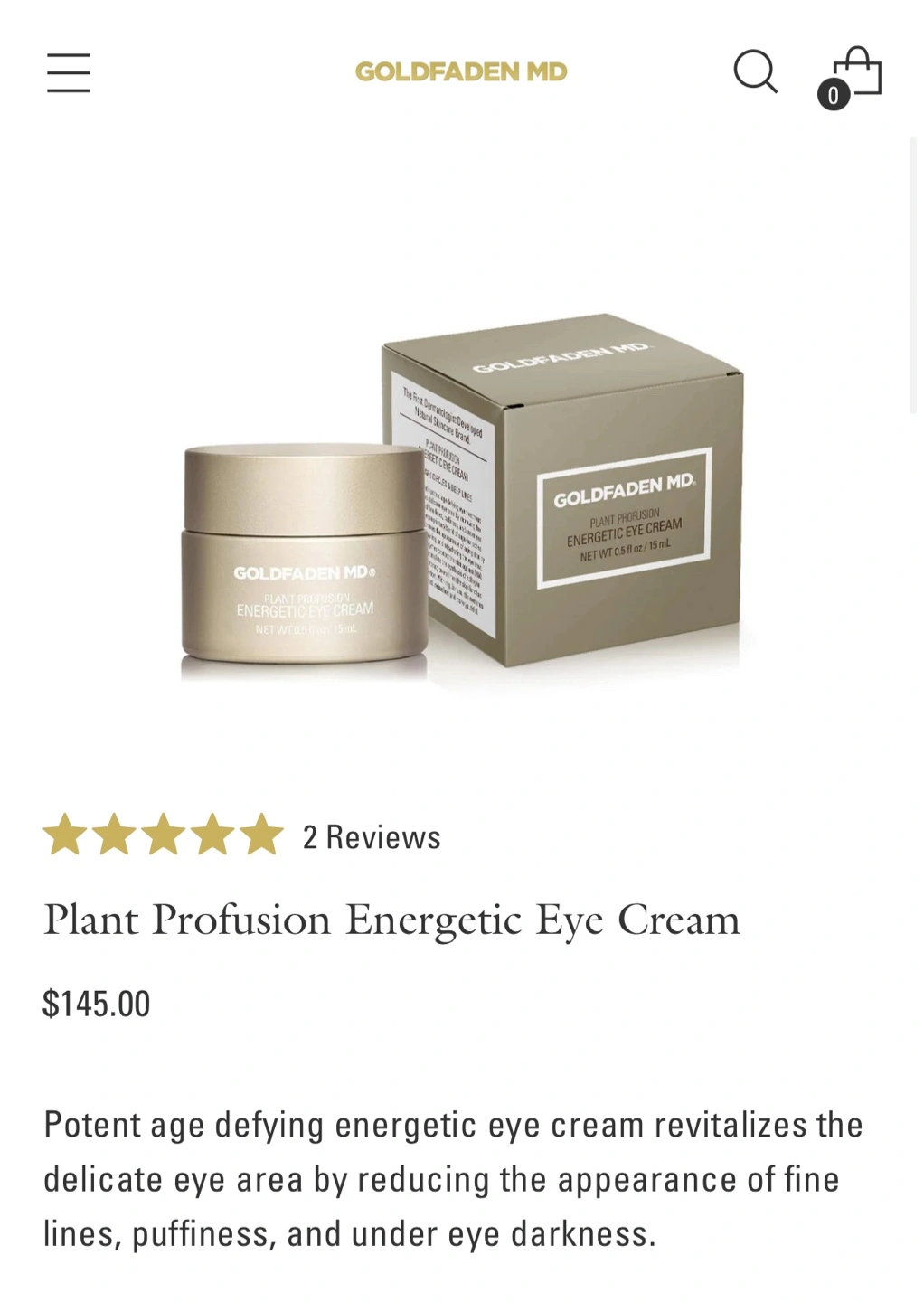924x1302 pixels.
Task: Open the shopping bag cart icon
Action: coord(857,71)
